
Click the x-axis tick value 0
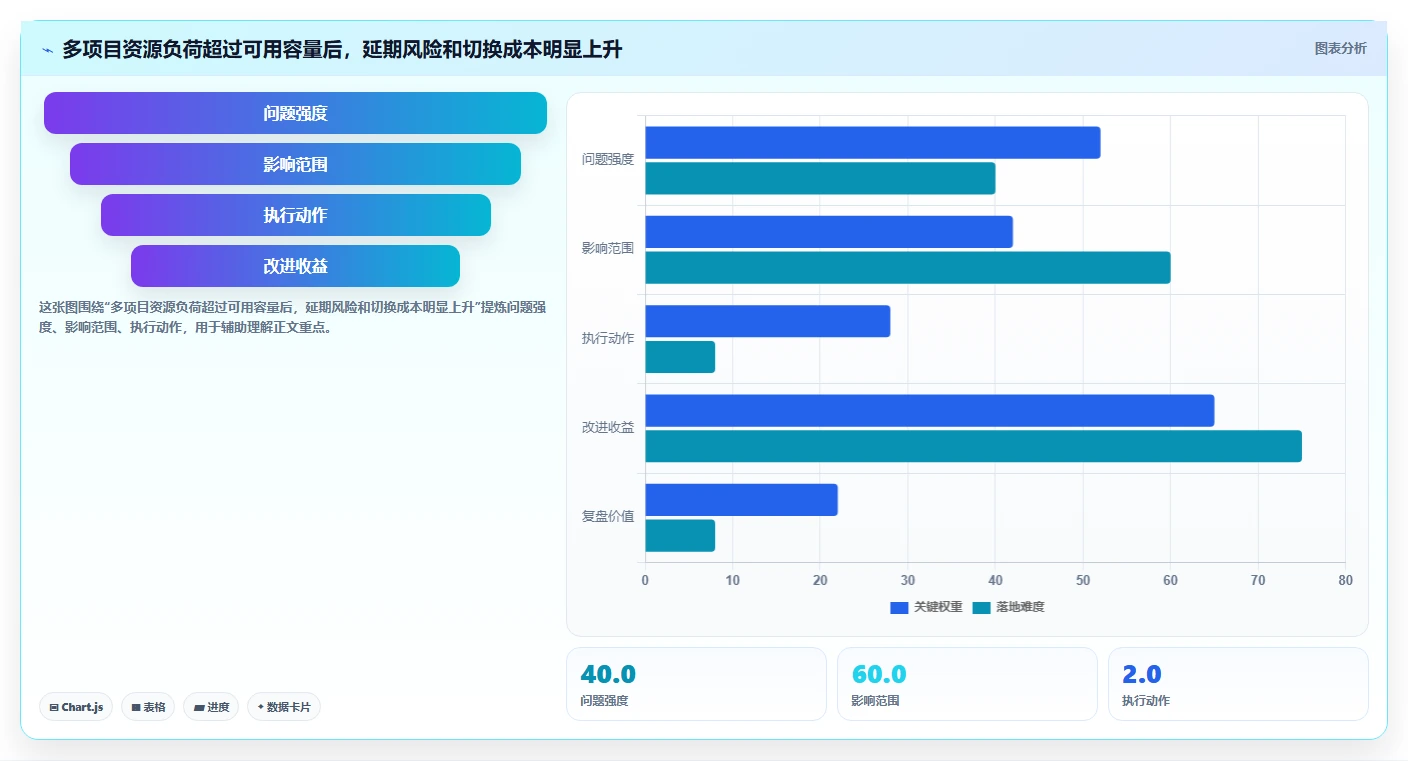[x=645, y=580]
